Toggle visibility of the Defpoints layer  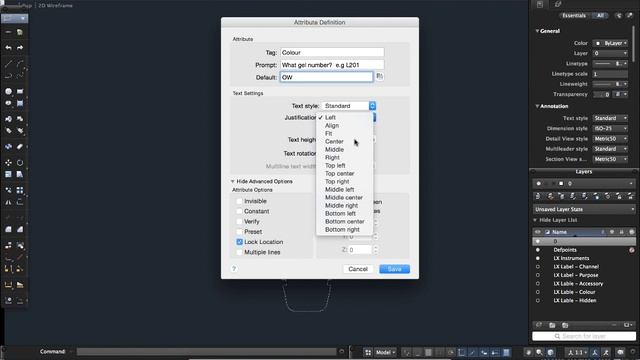538,250
